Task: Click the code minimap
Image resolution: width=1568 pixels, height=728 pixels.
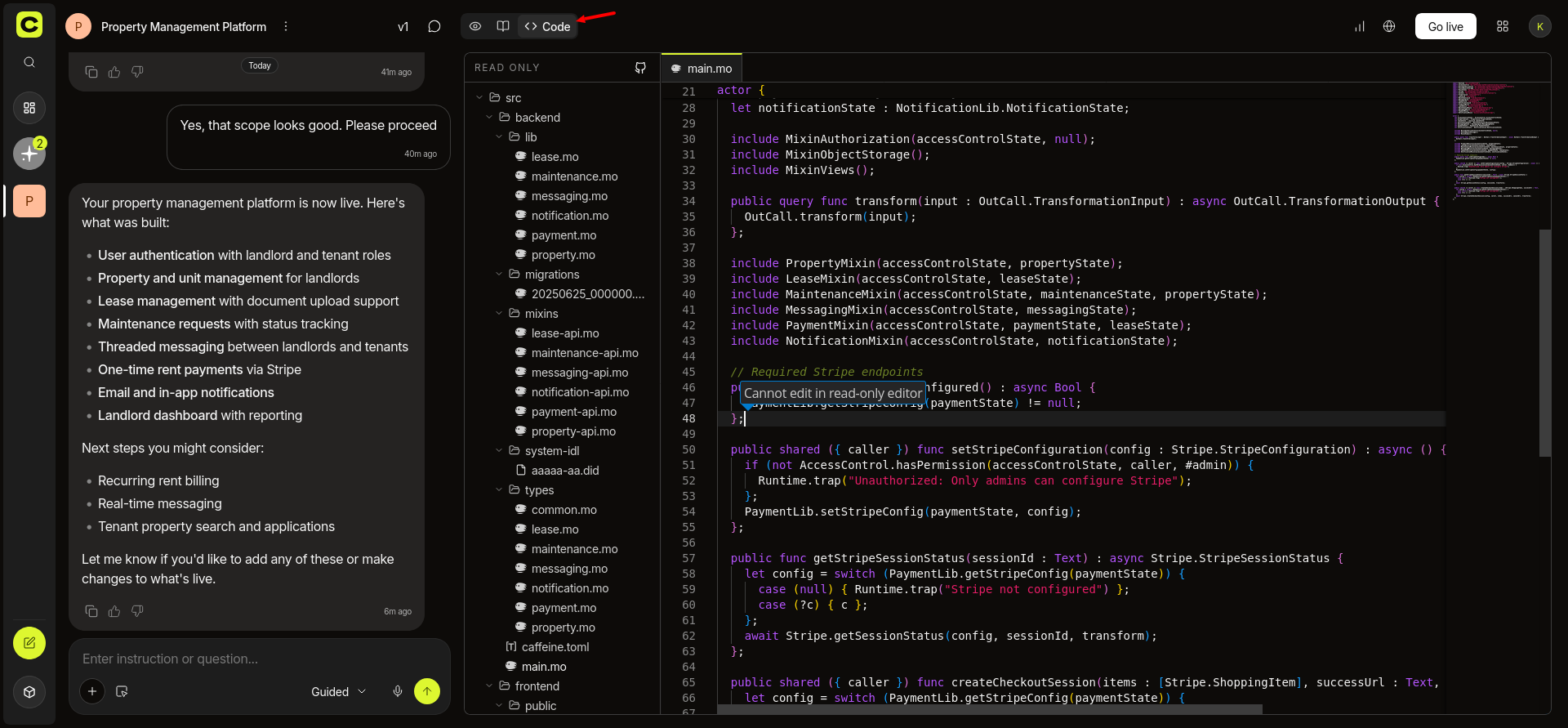Action: (x=1496, y=141)
